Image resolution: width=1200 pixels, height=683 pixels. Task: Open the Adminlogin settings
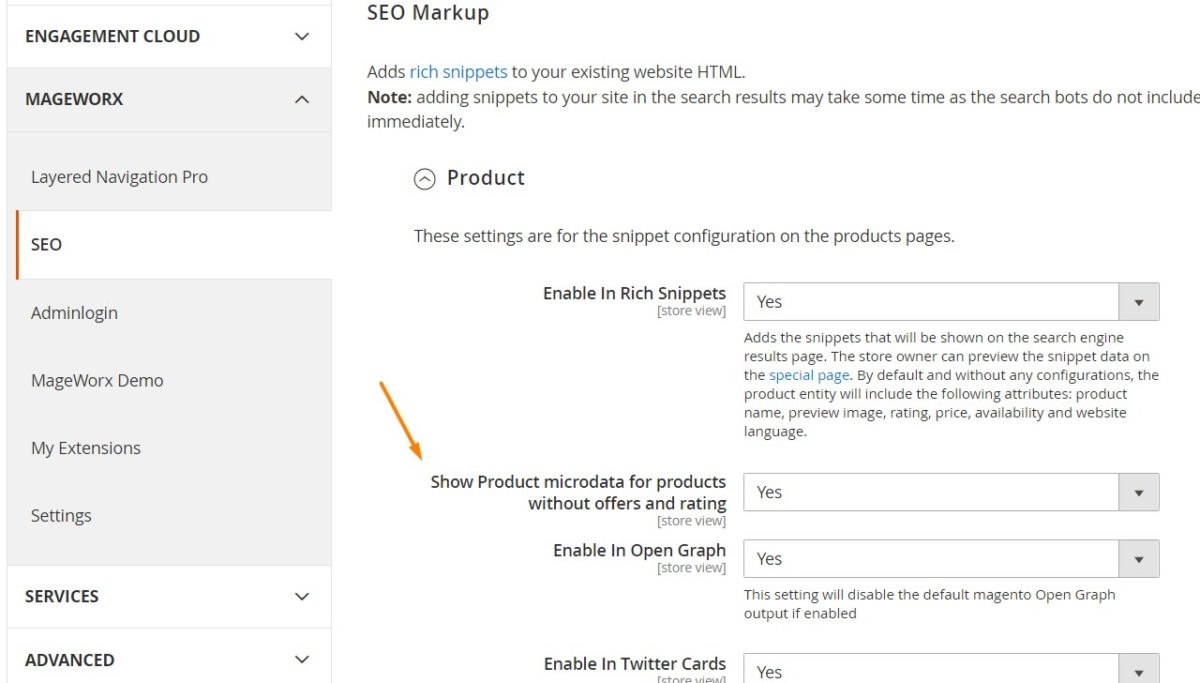tap(74, 312)
